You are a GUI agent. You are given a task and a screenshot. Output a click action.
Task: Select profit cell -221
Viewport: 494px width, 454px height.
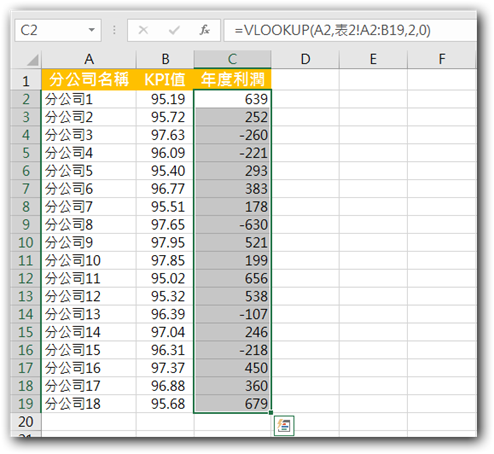pos(232,153)
